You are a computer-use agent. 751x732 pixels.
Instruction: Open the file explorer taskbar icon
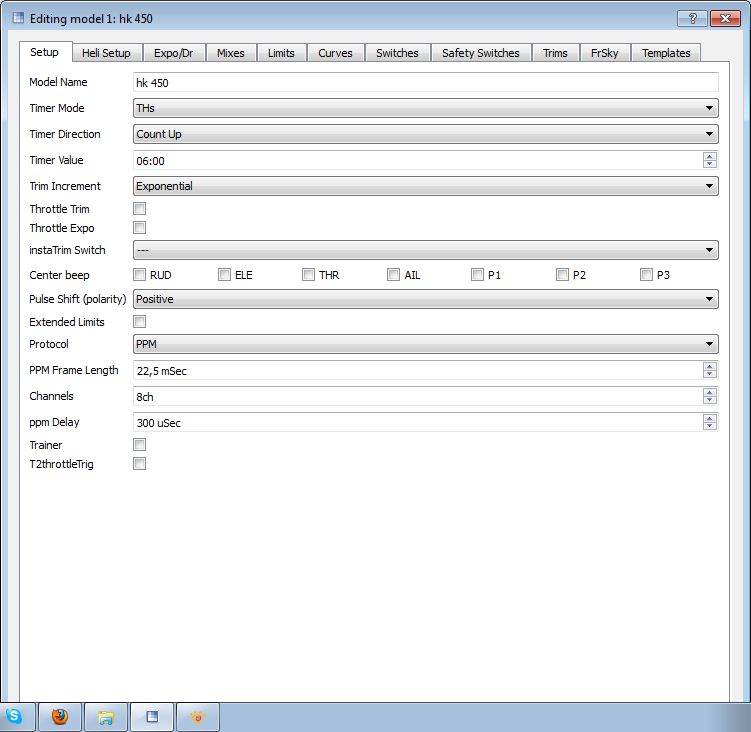pyautogui.click(x=106, y=716)
